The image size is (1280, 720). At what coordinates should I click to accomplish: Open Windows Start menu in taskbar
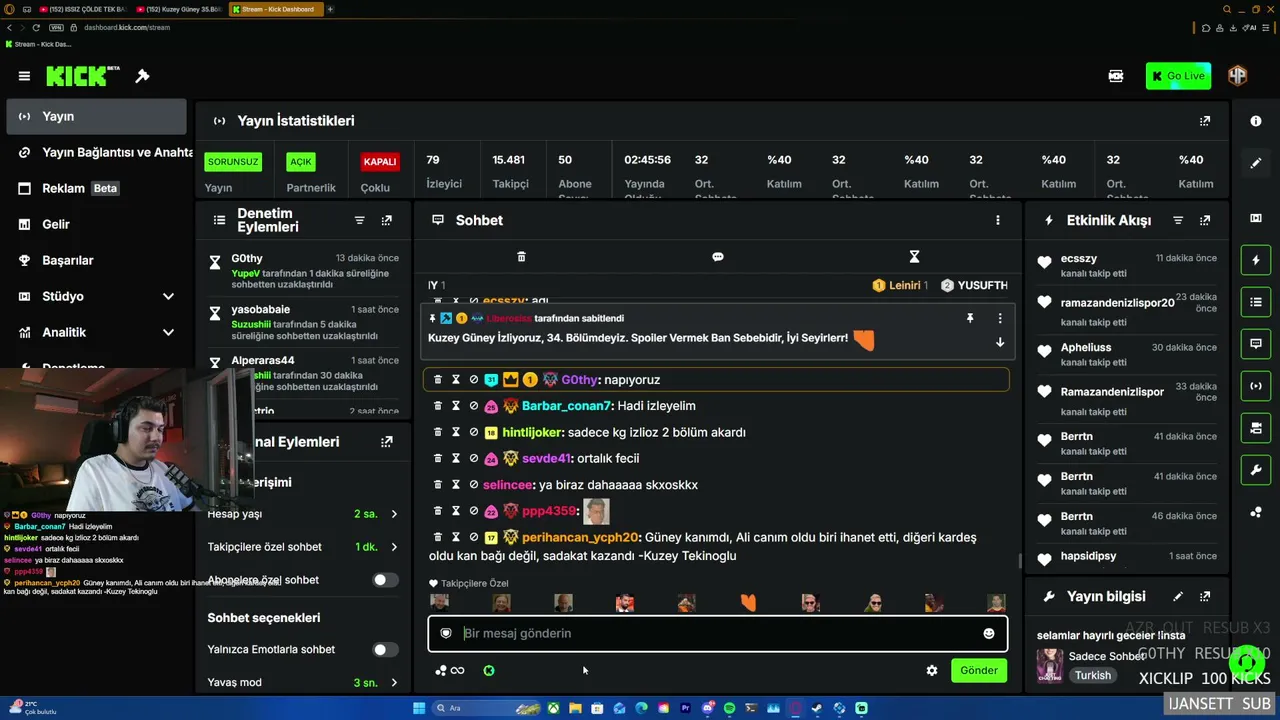point(419,708)
